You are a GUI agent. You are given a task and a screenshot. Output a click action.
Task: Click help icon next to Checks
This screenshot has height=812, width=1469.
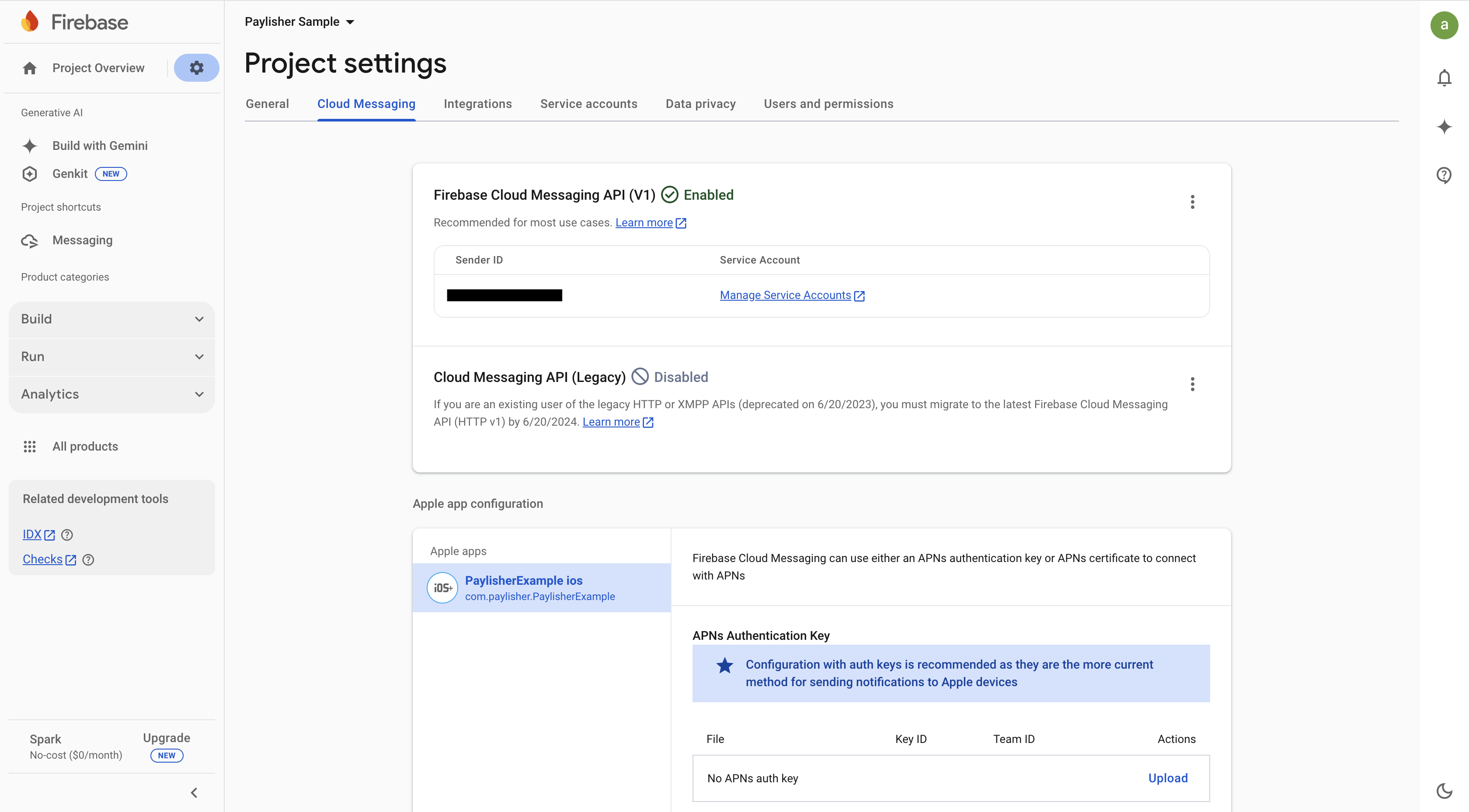88,560
